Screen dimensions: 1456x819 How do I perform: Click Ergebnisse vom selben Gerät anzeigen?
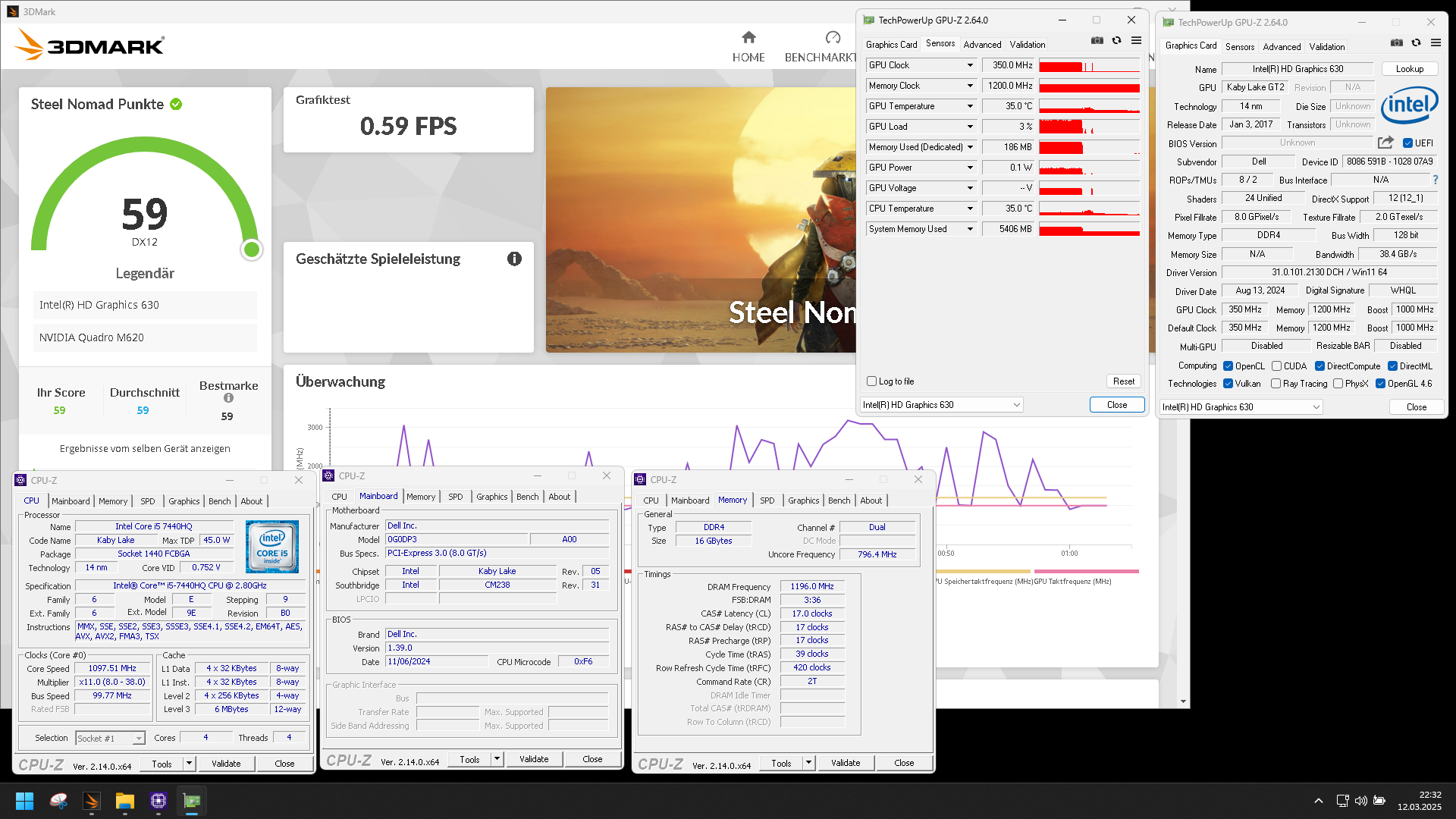(x=145, y=449)
